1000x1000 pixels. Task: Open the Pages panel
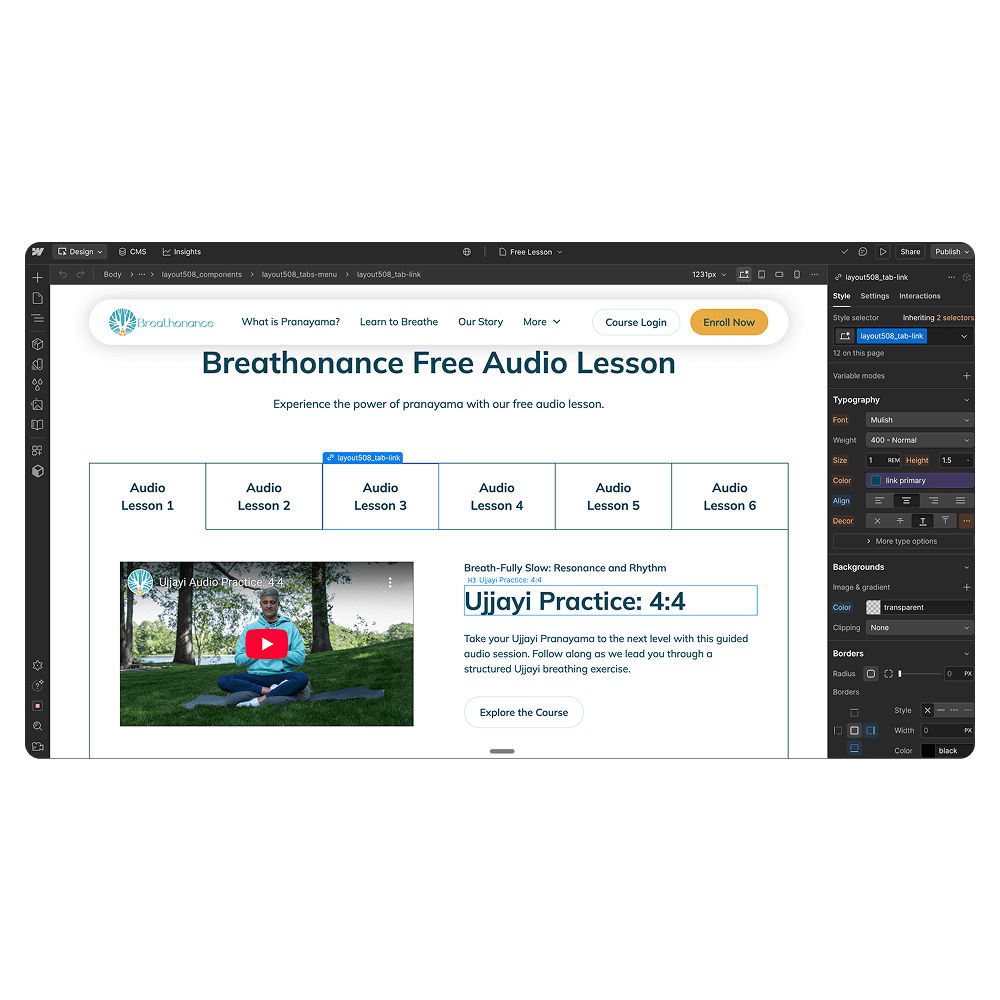37,297
